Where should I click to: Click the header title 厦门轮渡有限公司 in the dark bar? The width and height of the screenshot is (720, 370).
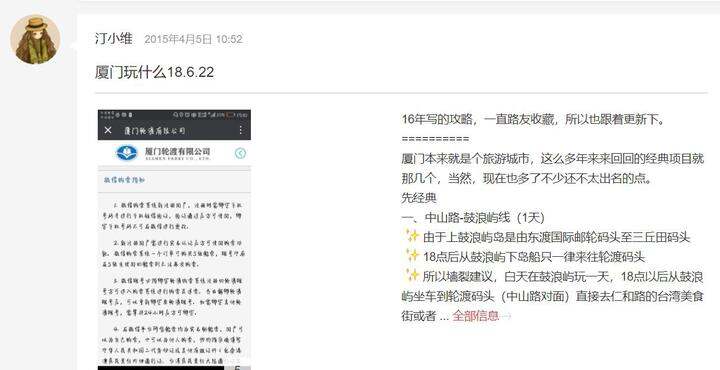tap(155, 131)
